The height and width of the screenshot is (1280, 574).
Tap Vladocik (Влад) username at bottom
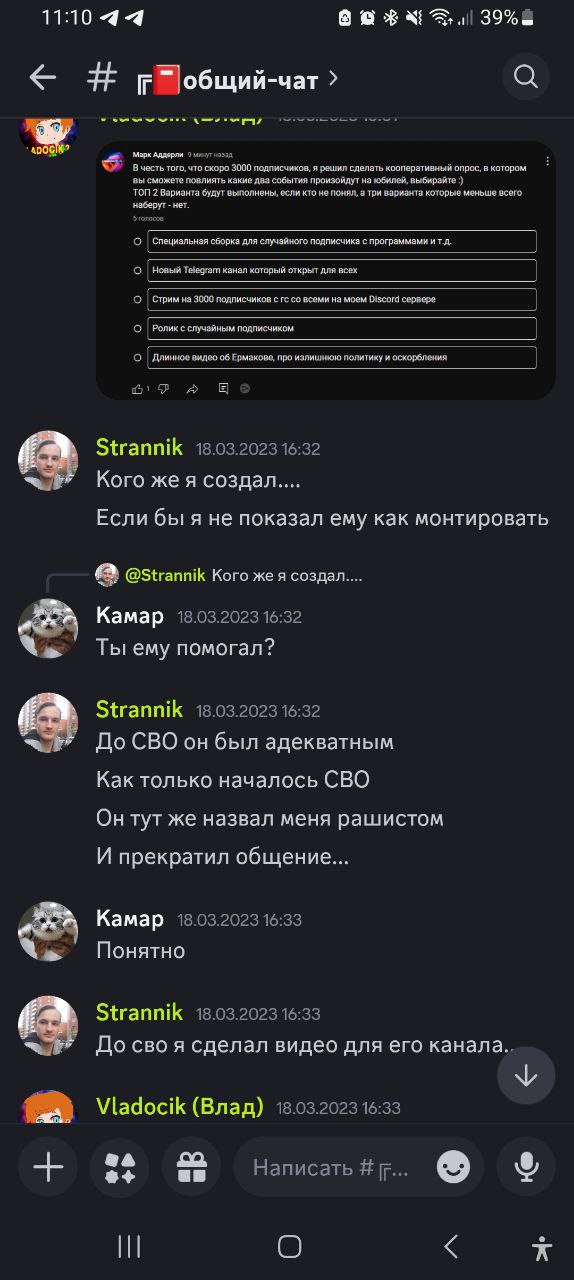tap(180, 1107)
